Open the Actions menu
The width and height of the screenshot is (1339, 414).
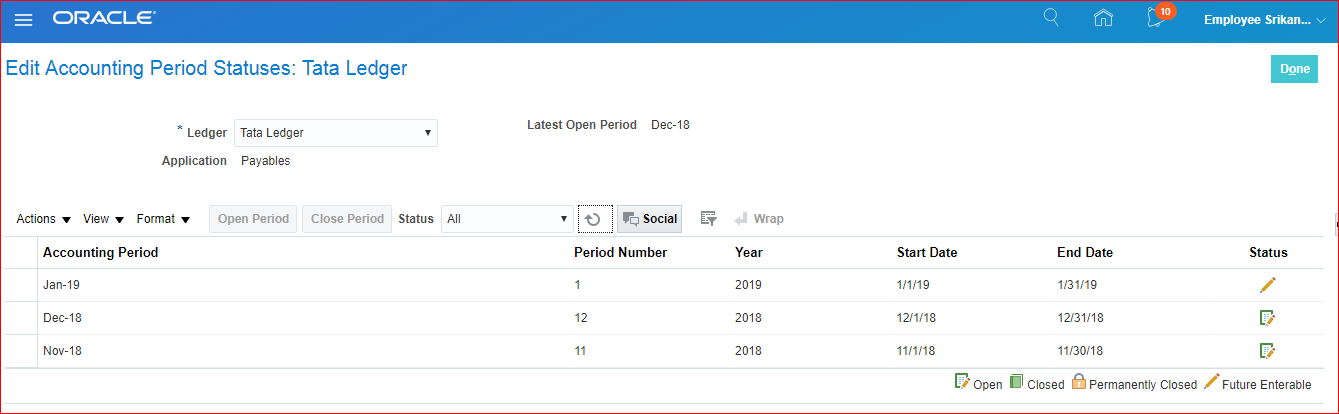[43, 219]
